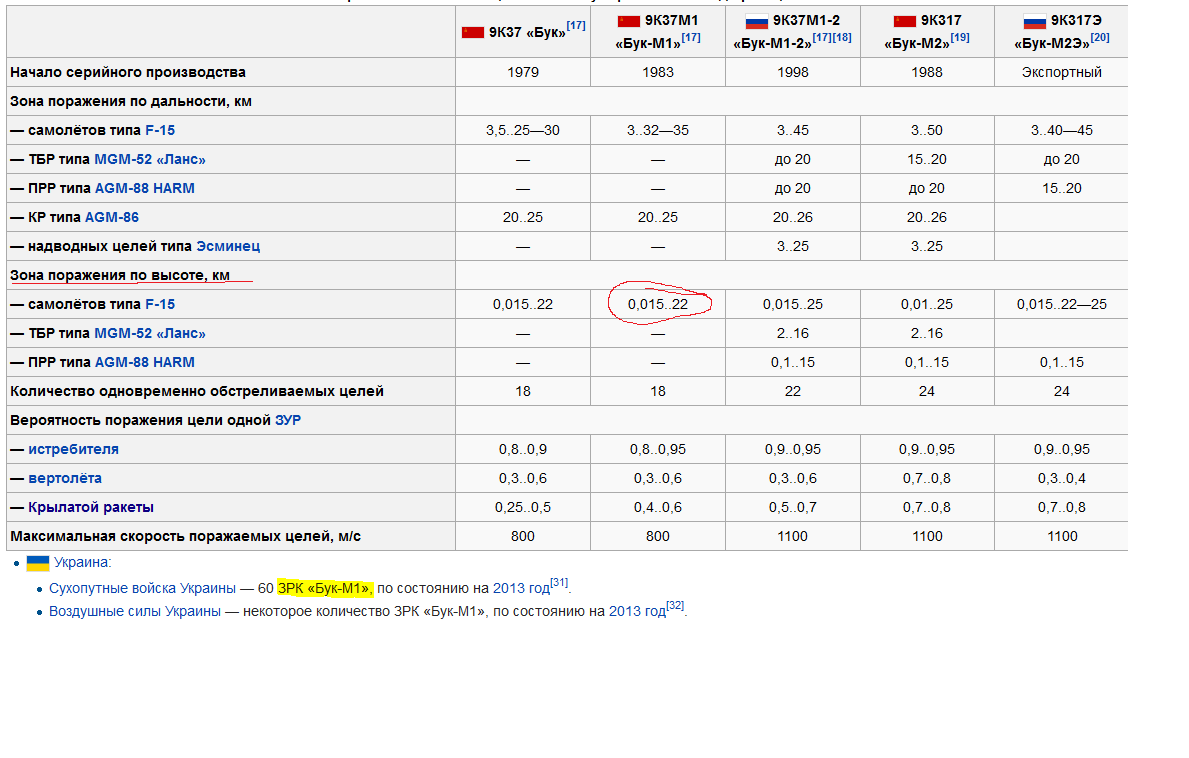Image resolution: width=1189 pixels, height=758 pixels.
Task: Click the Russian flag beside 9К317Э
Action: click(1034, 21)
